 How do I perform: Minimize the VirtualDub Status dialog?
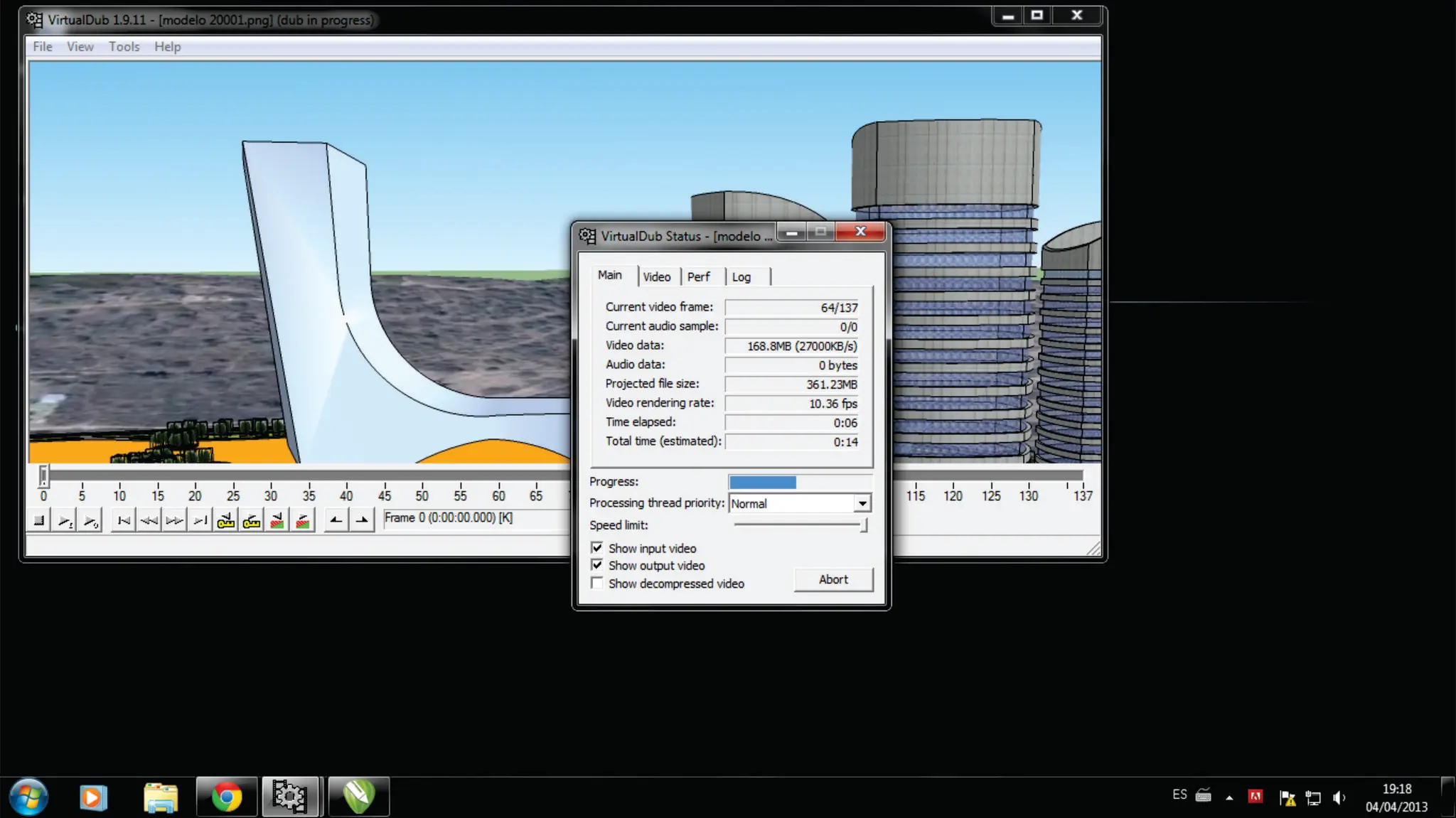coord(791,232)
